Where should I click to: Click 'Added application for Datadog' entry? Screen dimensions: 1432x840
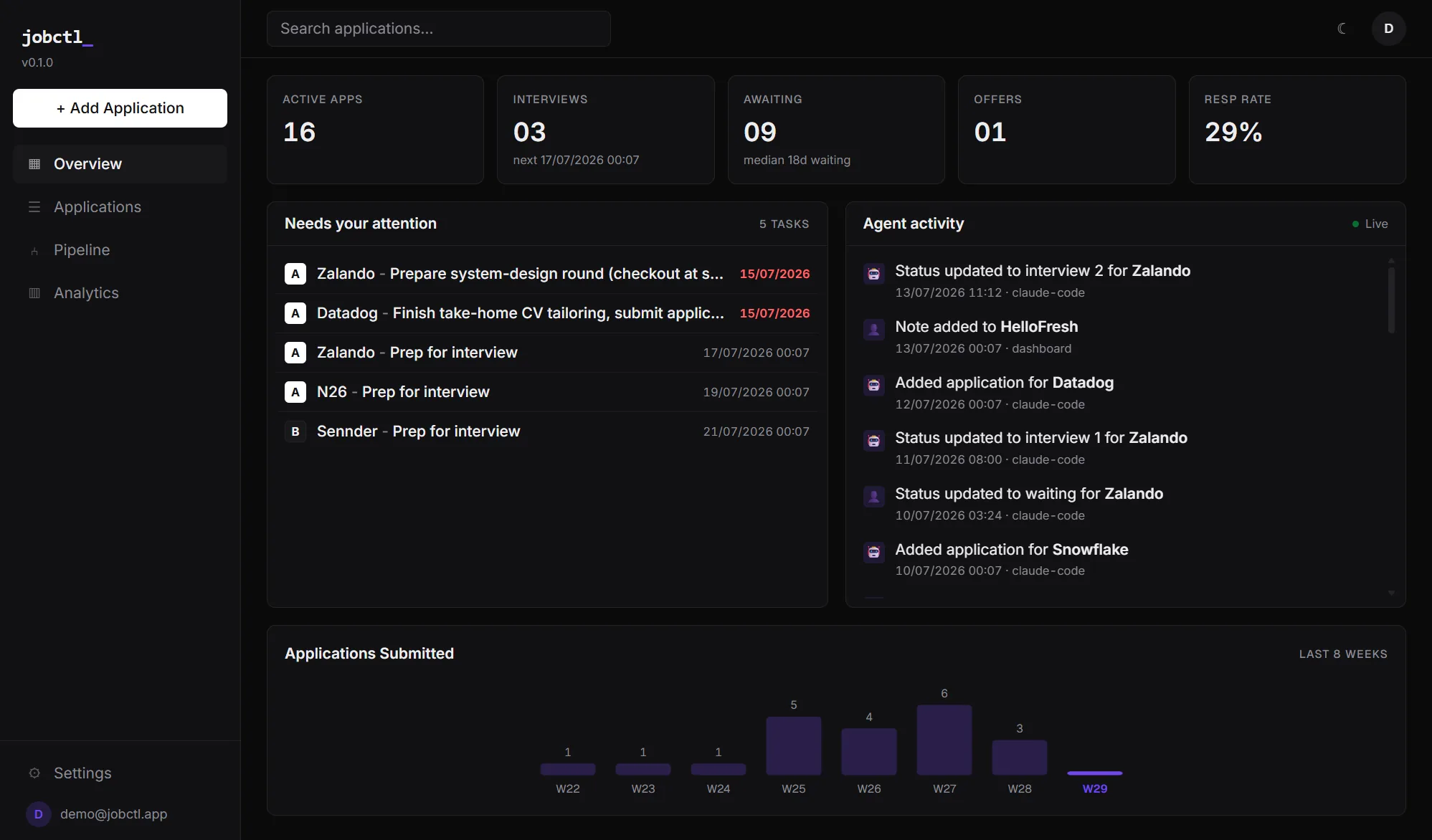pyautogui.click(x=1005, y=383)
